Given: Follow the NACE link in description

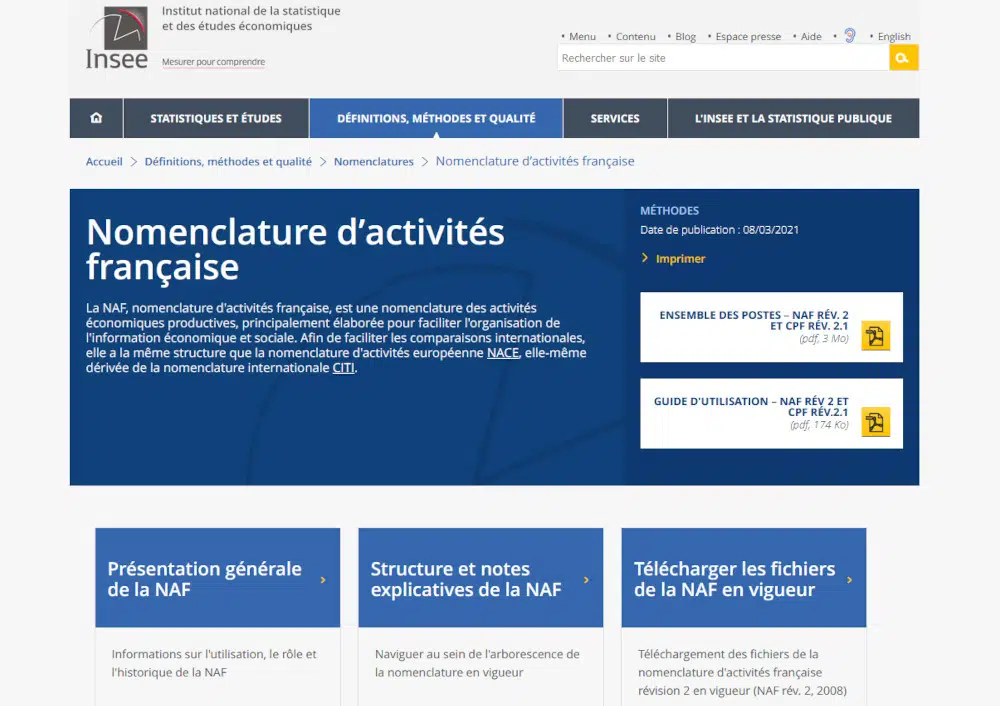Looking at the screenshot, I should coord(502,353).
